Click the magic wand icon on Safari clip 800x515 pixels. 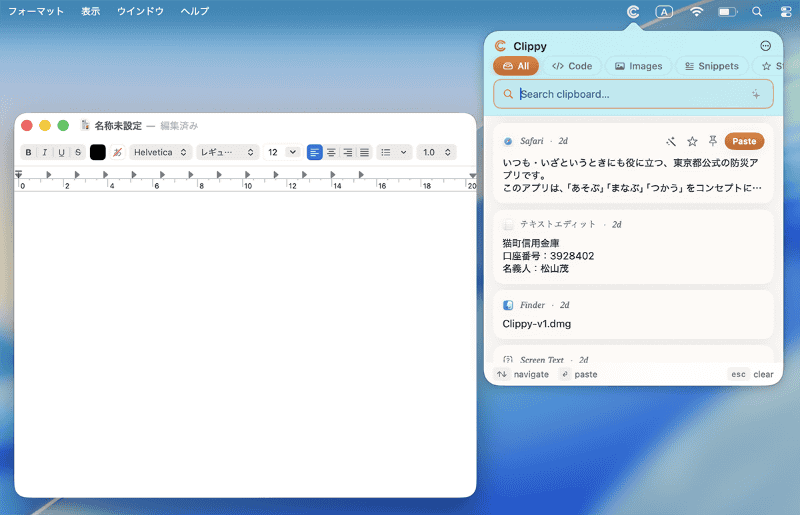[x=671, y=141]
